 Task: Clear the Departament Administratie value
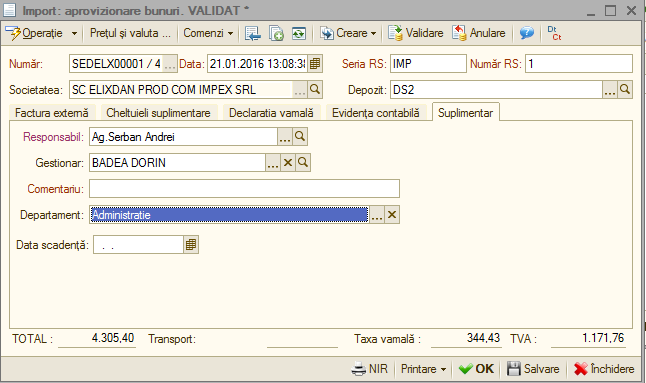coord(392,215)
